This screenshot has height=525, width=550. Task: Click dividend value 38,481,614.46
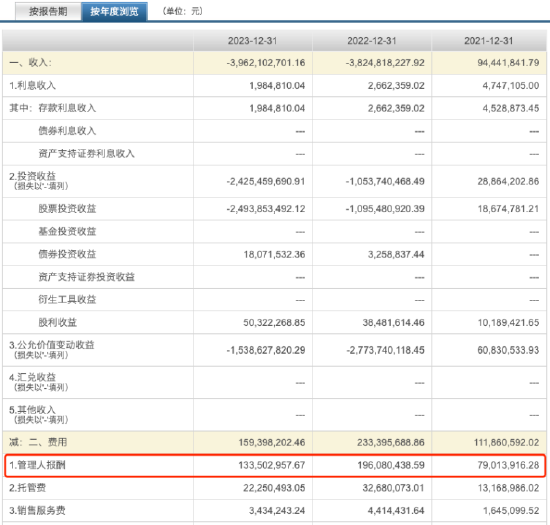[394, 322]
